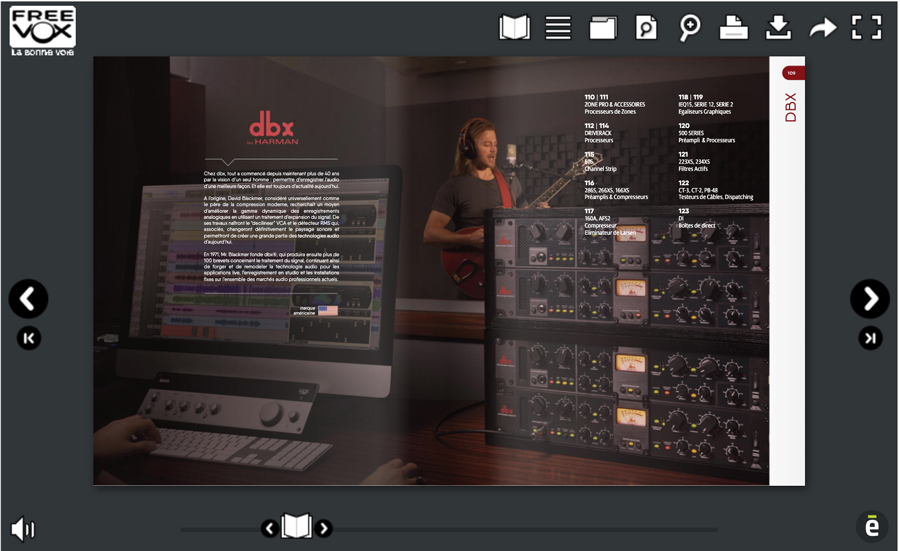Open the '123 DI Boîtes de direct' entry
This screenshot has height=551, width=900.
(696, 218)
